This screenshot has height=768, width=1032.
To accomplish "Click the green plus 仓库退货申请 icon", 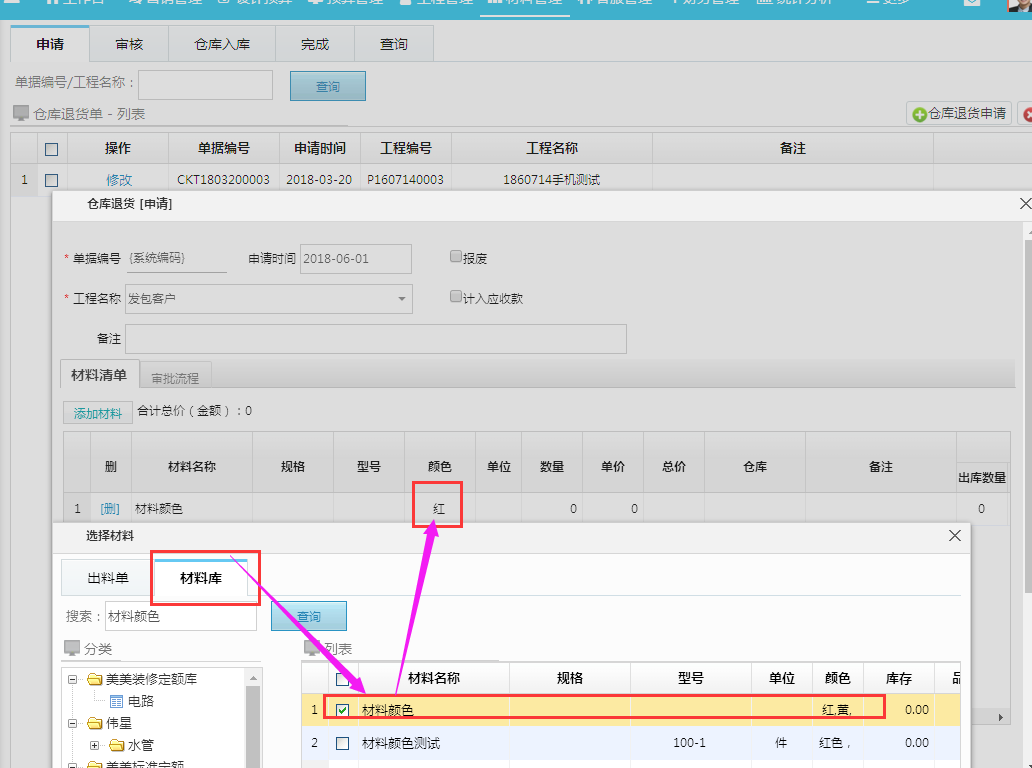I will tap(919, 114).
